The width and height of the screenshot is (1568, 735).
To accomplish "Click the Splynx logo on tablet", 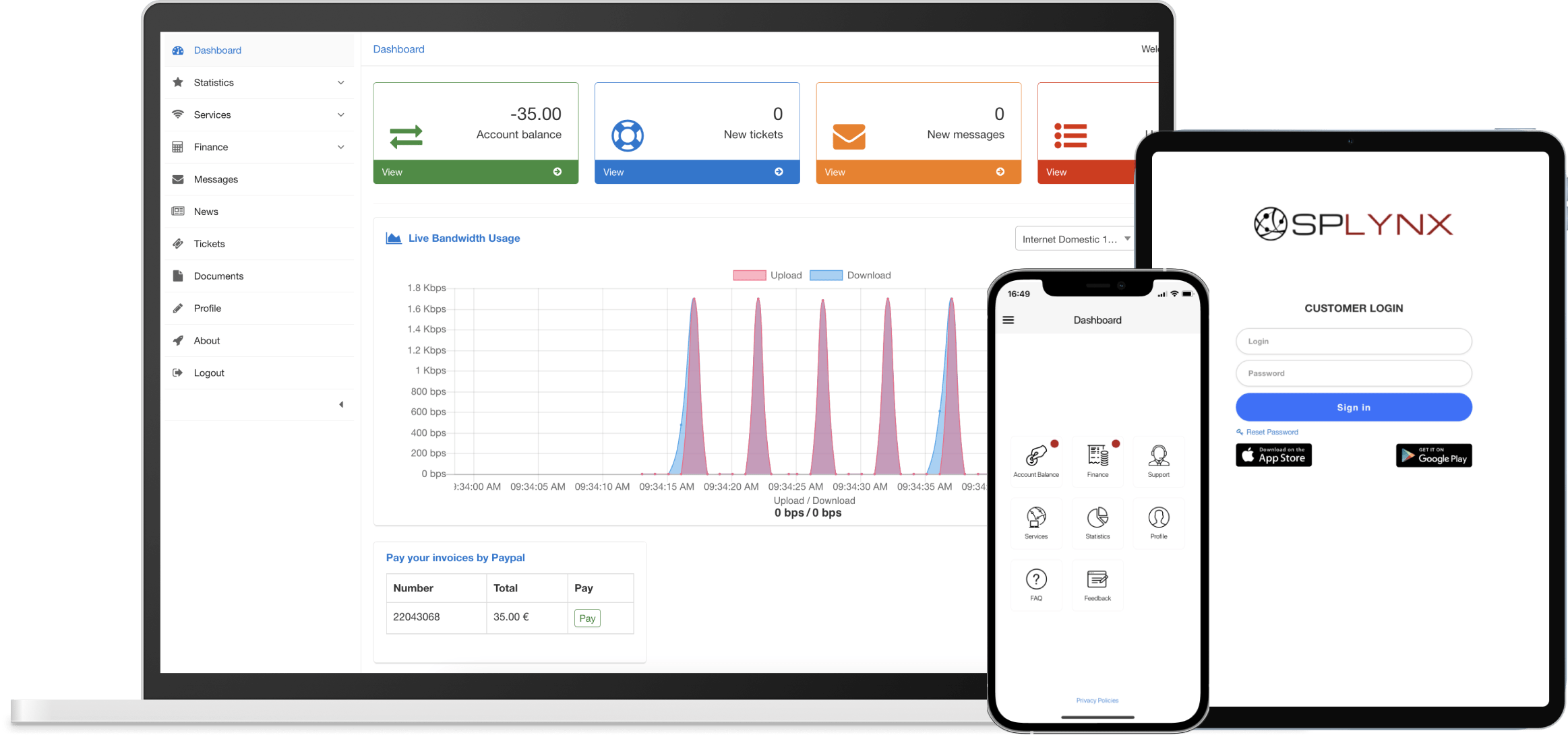I will tap(1354, 224).
